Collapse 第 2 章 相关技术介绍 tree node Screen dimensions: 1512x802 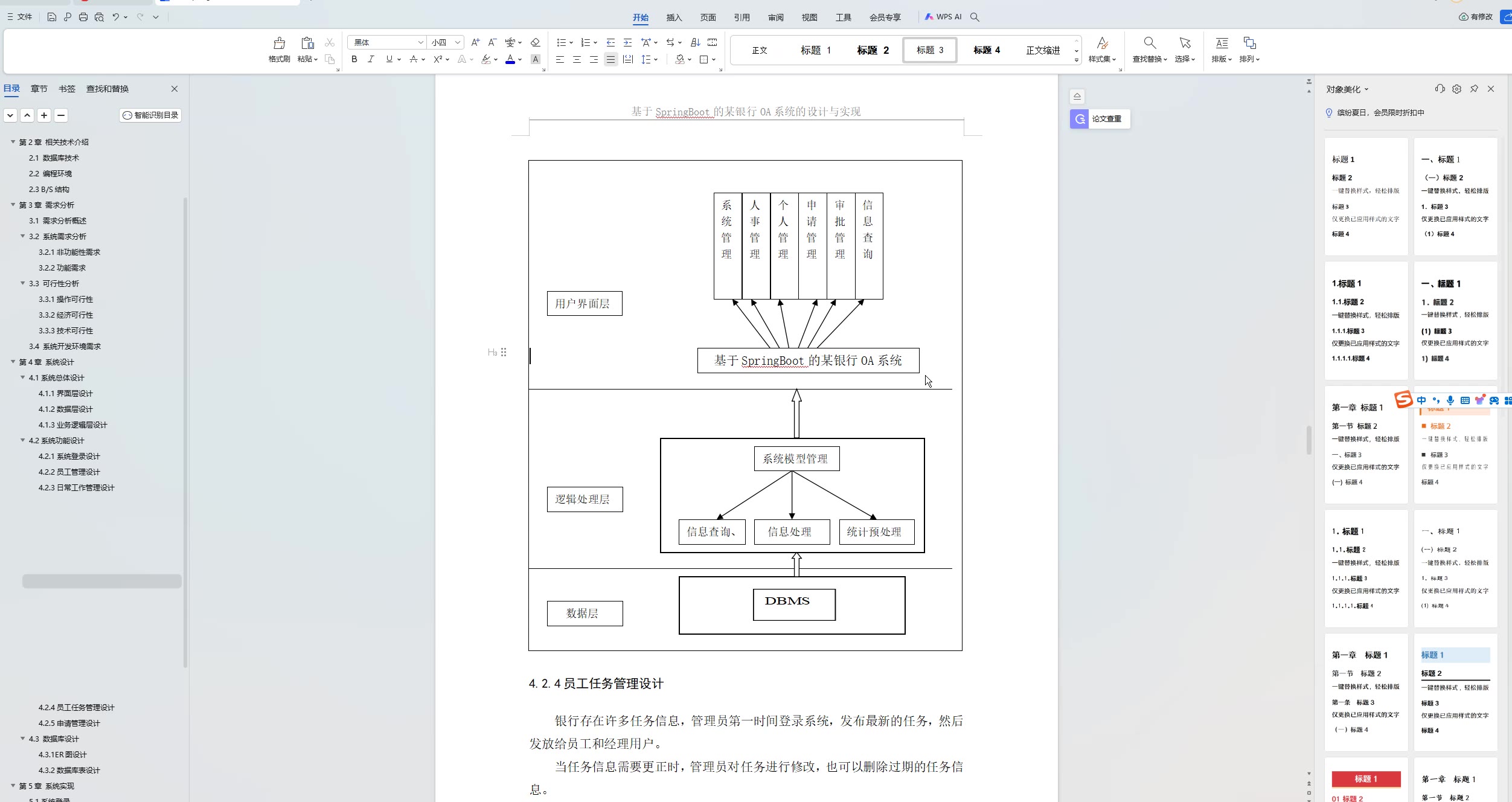[x=13, y=142]
